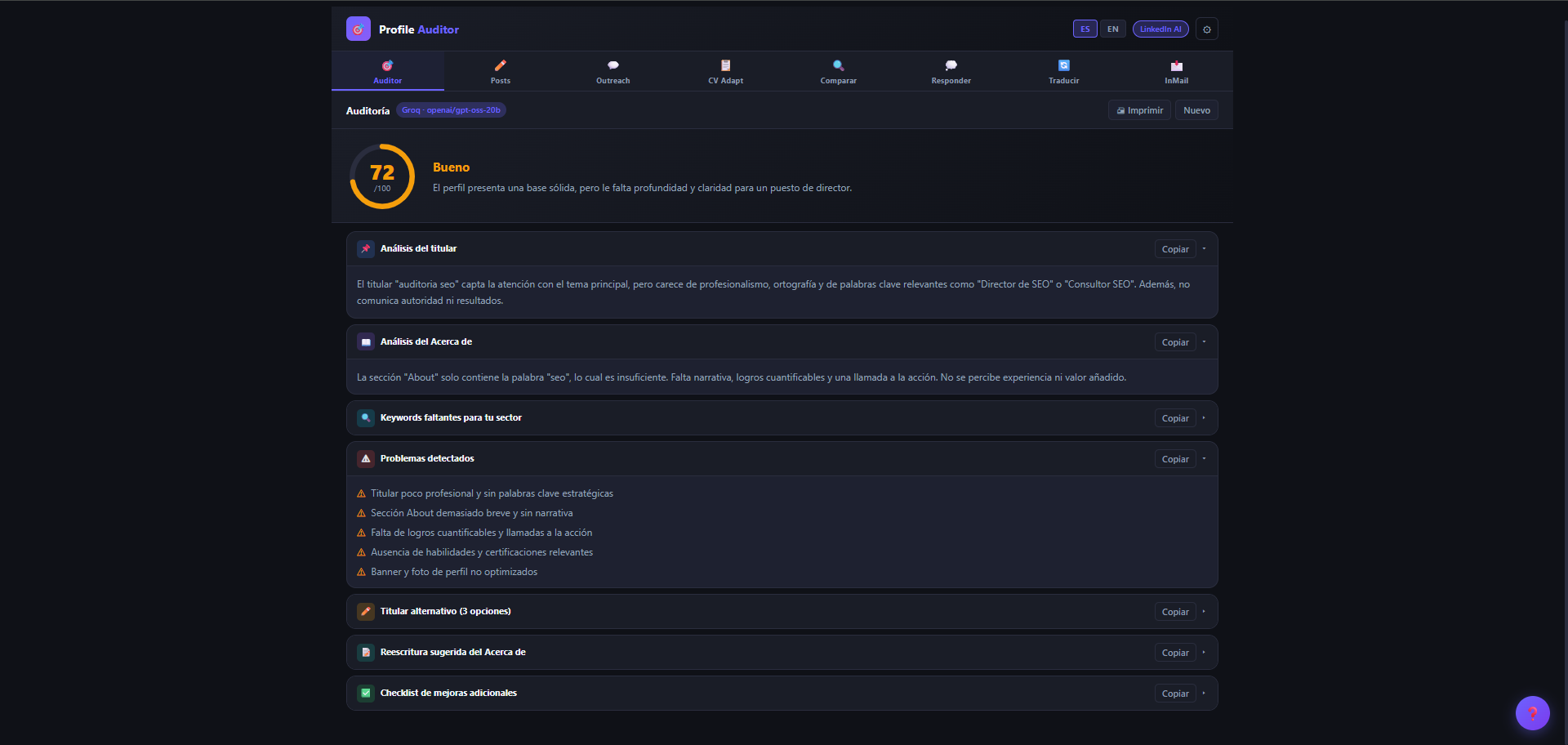Open the purple help question-mark bubble

point(1533,713)
